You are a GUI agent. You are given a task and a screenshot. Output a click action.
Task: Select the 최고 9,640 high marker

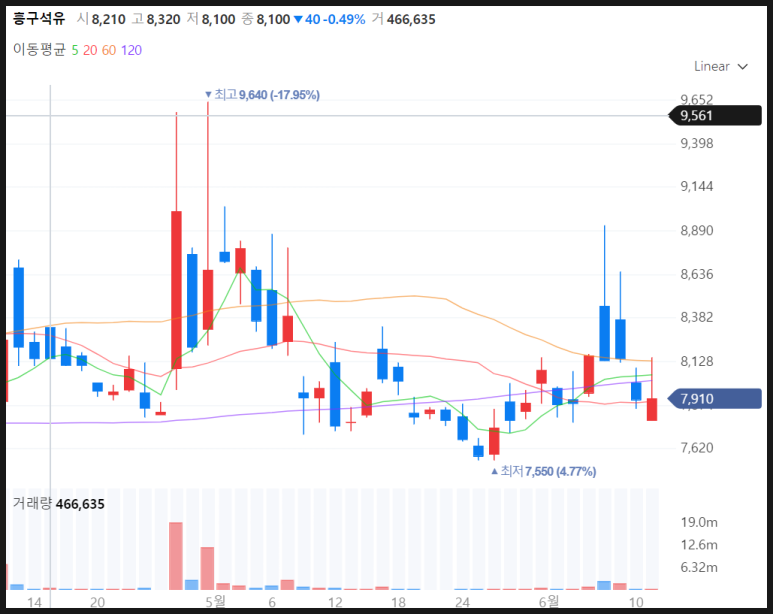pyautogui.click(x=262, y=94)
